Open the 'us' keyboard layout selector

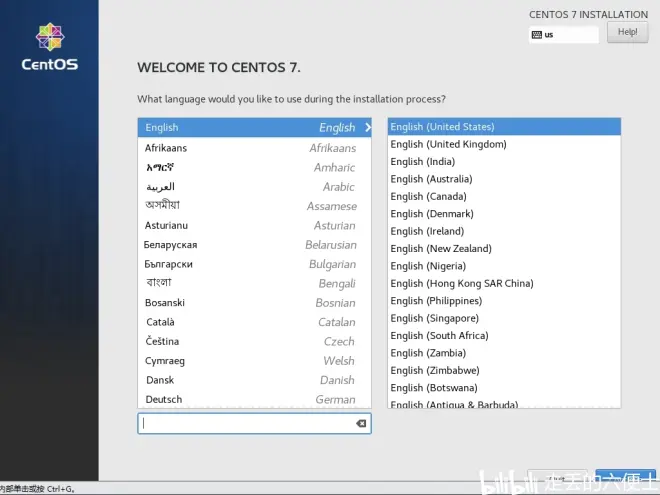(x=564, y=35)
